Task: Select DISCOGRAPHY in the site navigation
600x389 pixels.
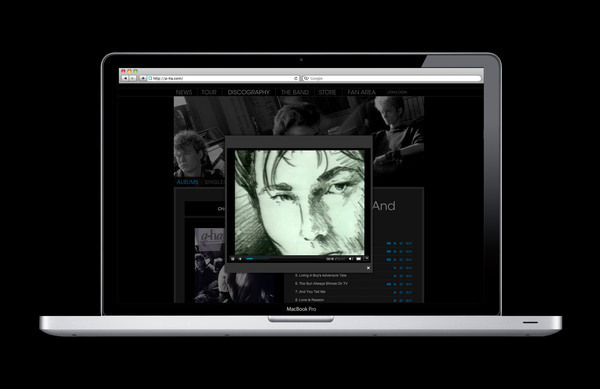Action: click(x=249, y=92)
